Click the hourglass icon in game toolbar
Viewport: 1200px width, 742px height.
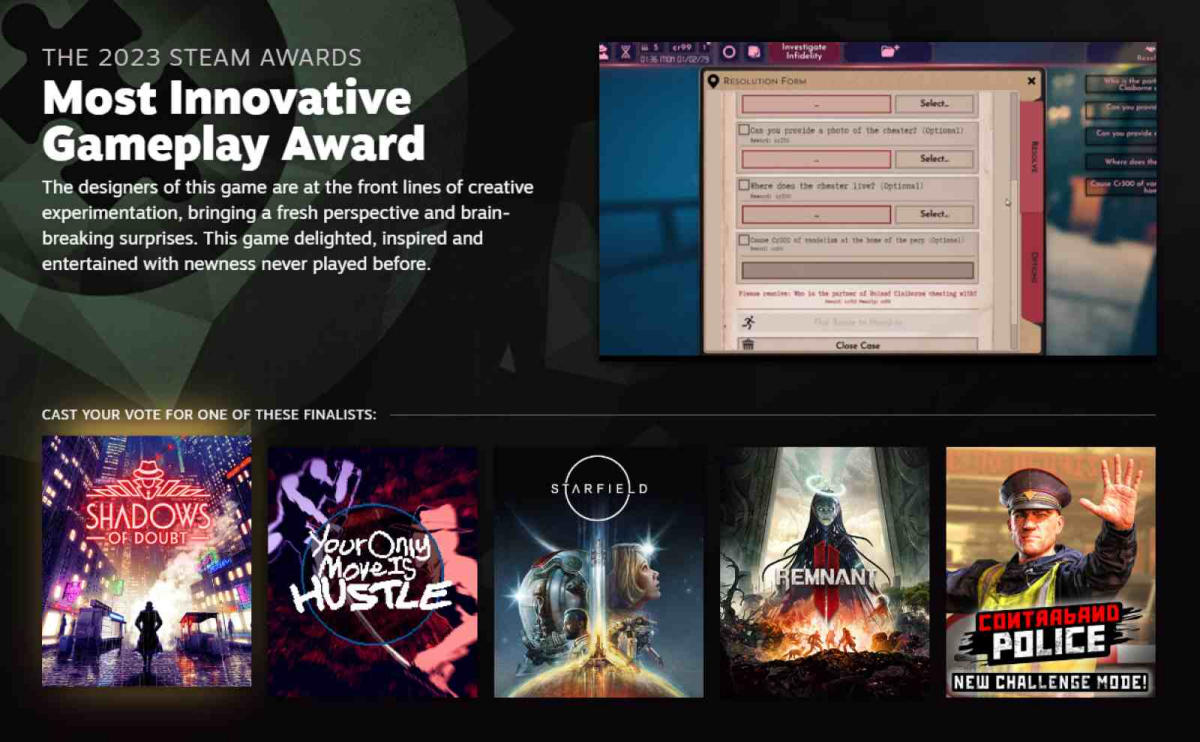(626, 51)
